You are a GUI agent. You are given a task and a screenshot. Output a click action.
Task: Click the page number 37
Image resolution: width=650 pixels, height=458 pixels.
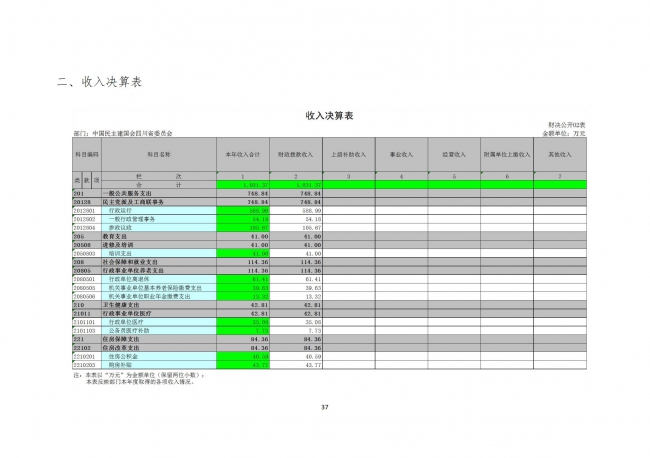coord(324,406)
